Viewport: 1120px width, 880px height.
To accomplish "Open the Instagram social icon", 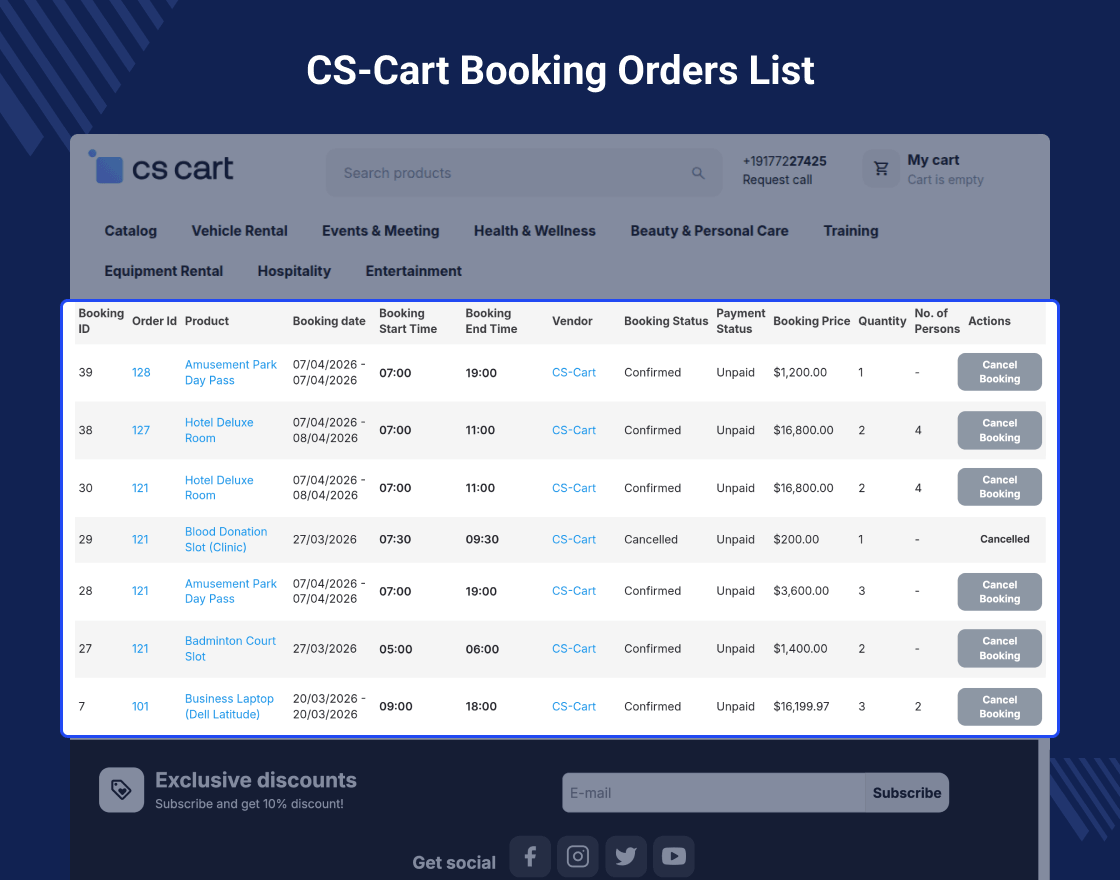I will 578,856.
